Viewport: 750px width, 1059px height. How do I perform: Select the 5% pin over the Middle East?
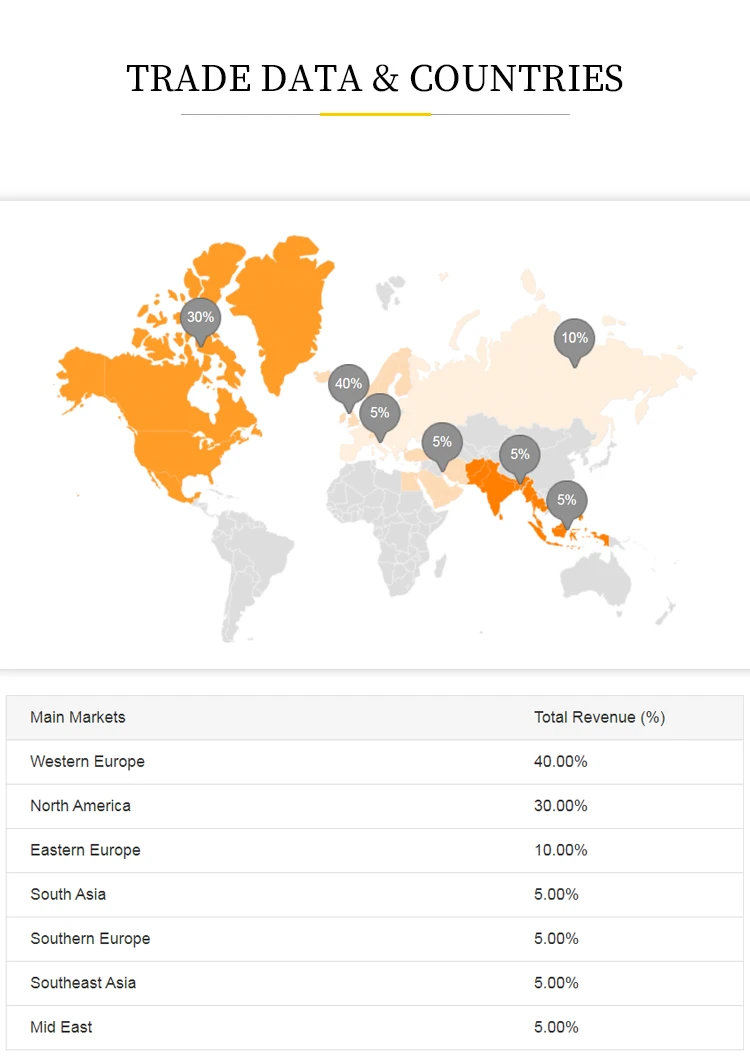(442, 443)
